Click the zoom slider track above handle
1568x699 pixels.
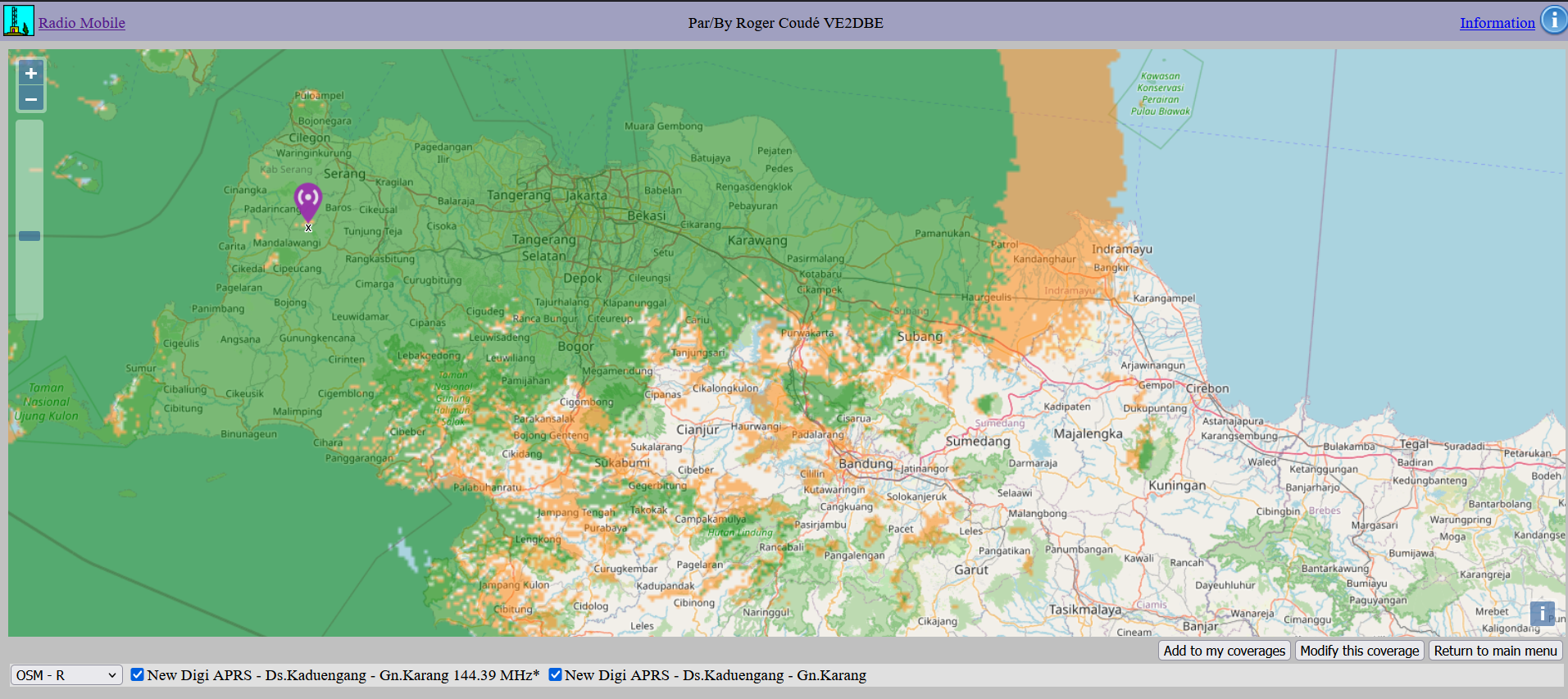30,172
